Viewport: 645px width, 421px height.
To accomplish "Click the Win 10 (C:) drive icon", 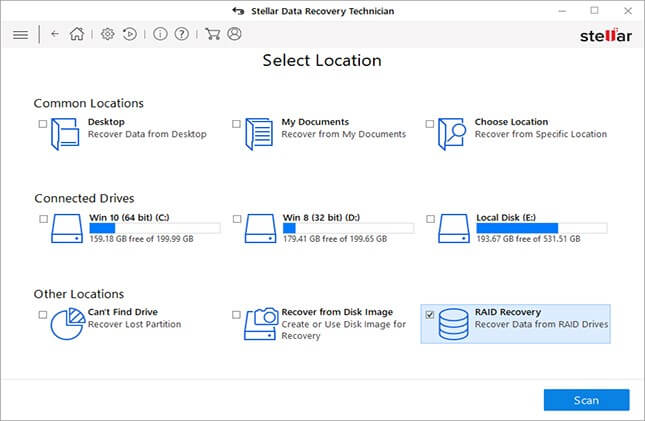I will pyautogui.click(x=67, y=228).
